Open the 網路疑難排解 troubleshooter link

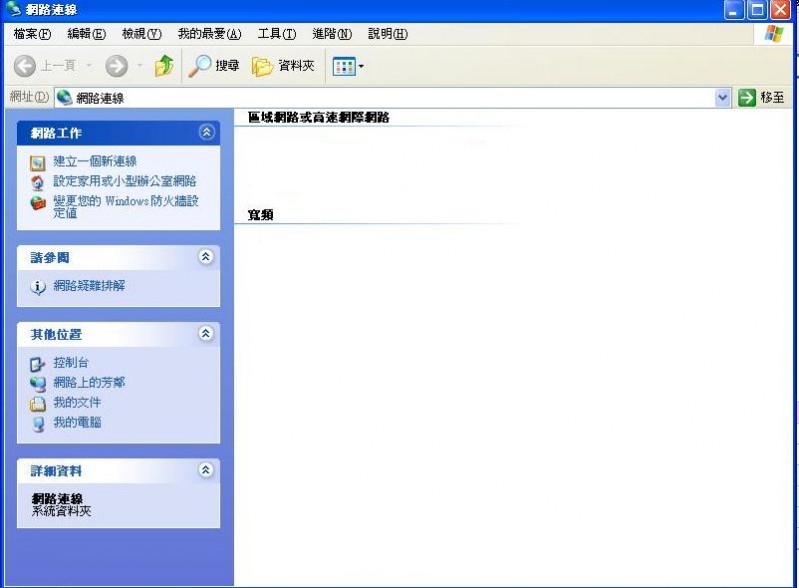(88, 286)
